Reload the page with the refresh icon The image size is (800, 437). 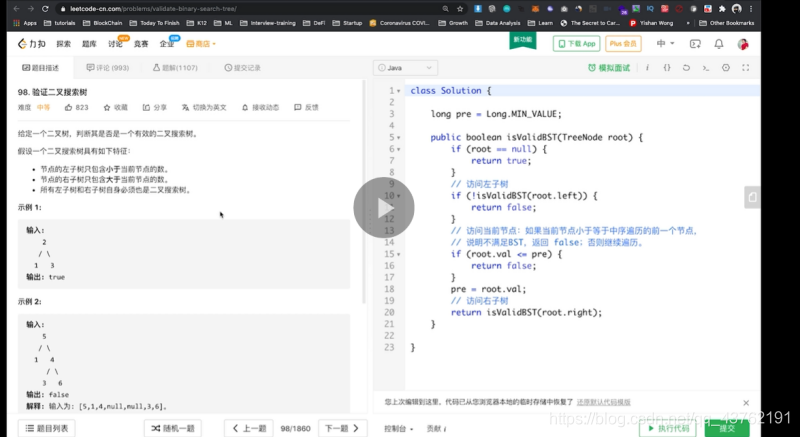[x=45, y=9]
